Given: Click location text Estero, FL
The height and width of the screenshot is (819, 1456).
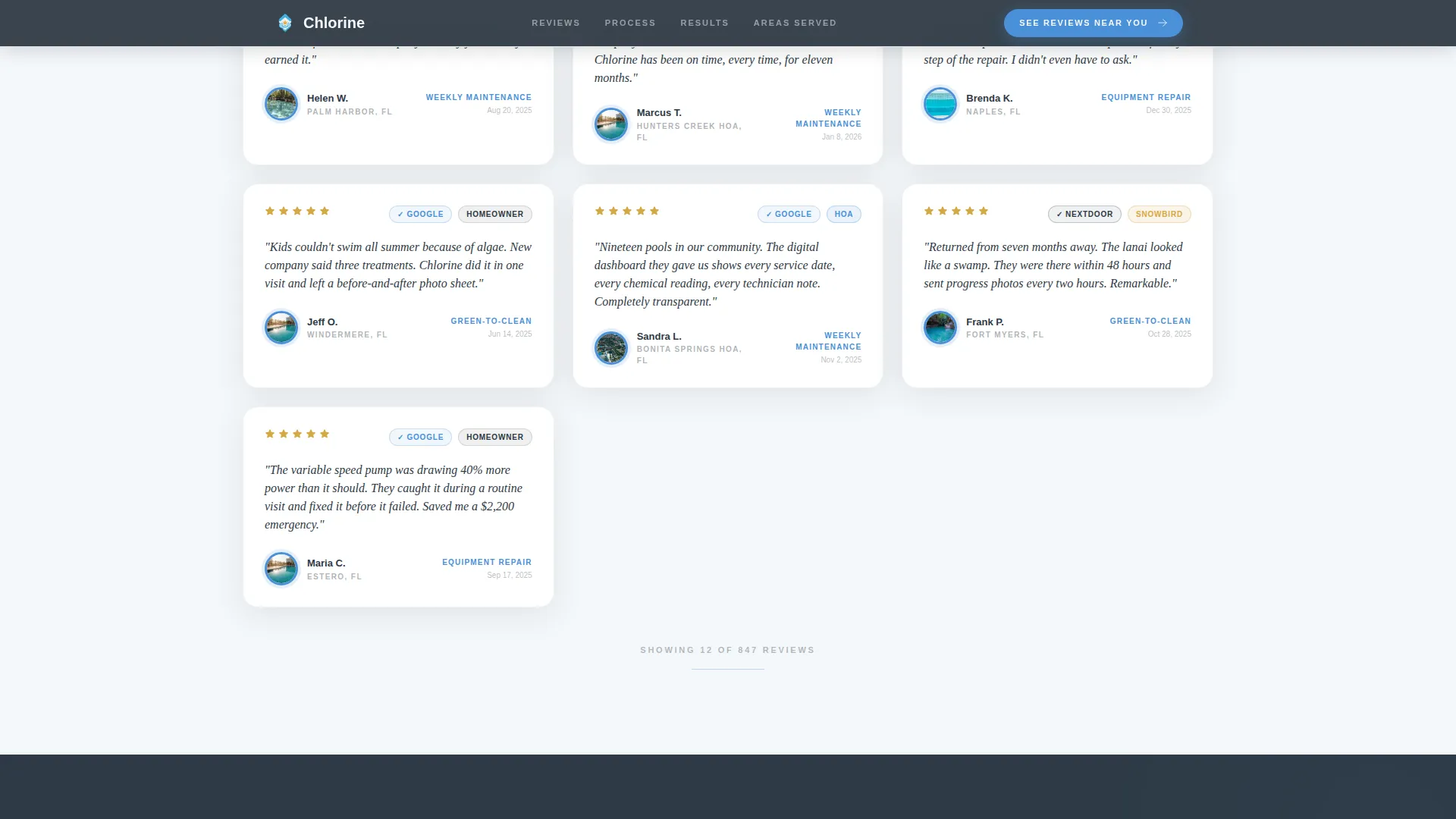Looking at the screenshot, I should click(x=334, y=576).
